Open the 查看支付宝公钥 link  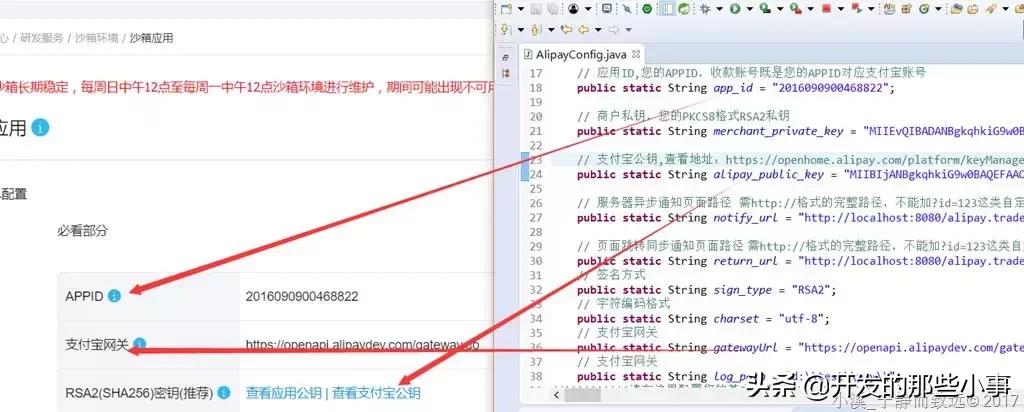376,392
